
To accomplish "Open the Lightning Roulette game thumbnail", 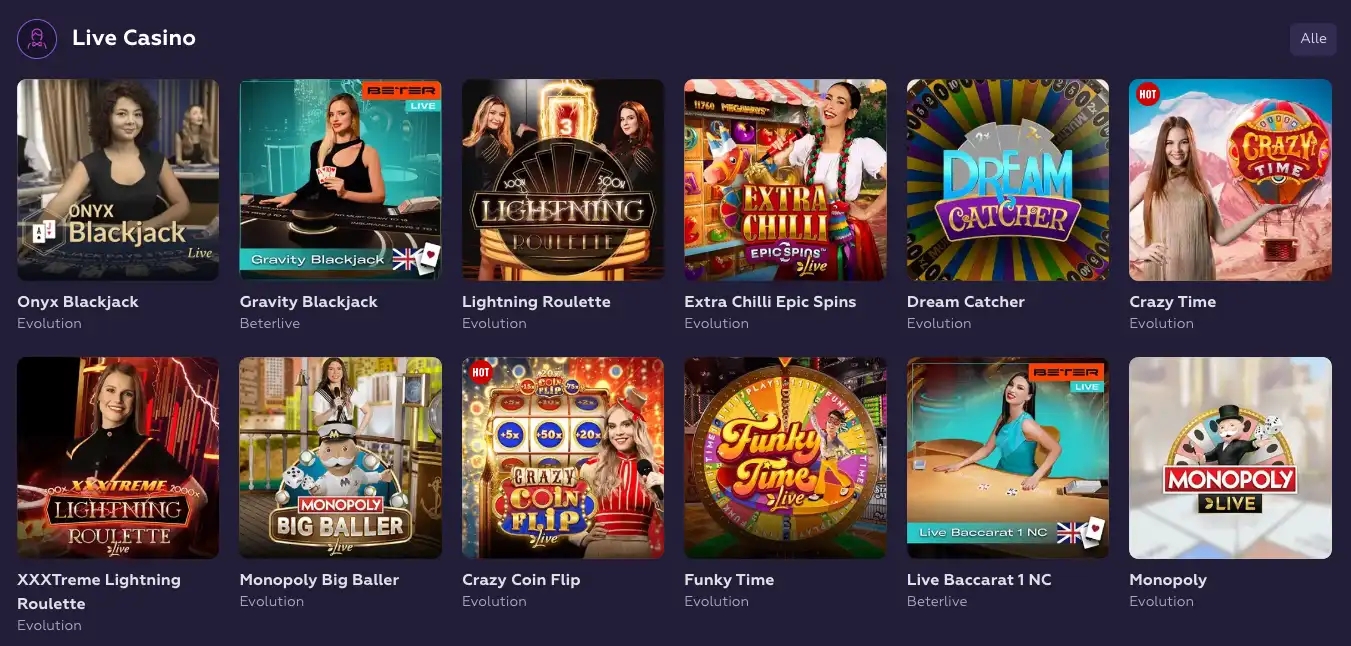I will [x=563, y=180].
